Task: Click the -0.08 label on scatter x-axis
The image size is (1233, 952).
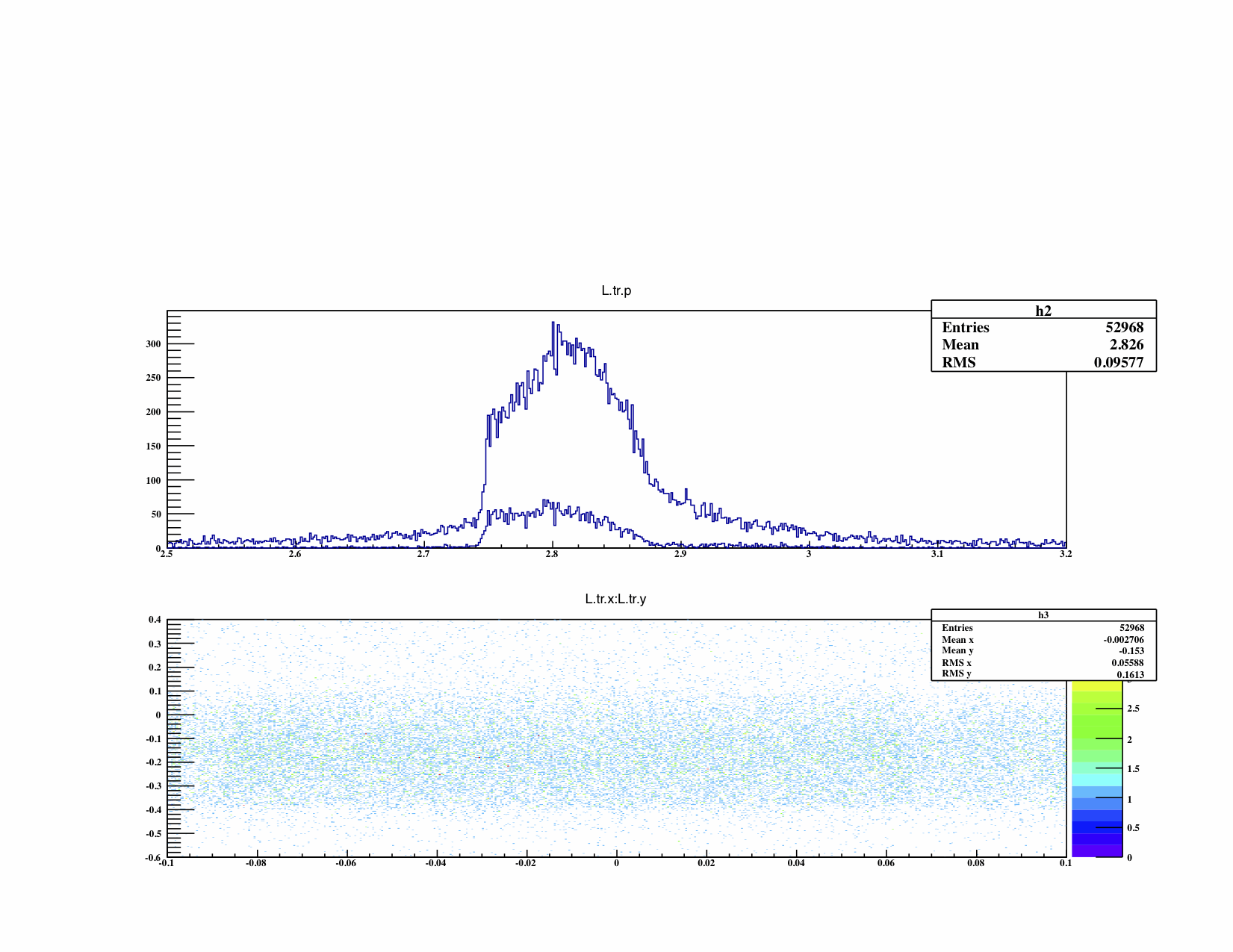Action: click(257, 863)
